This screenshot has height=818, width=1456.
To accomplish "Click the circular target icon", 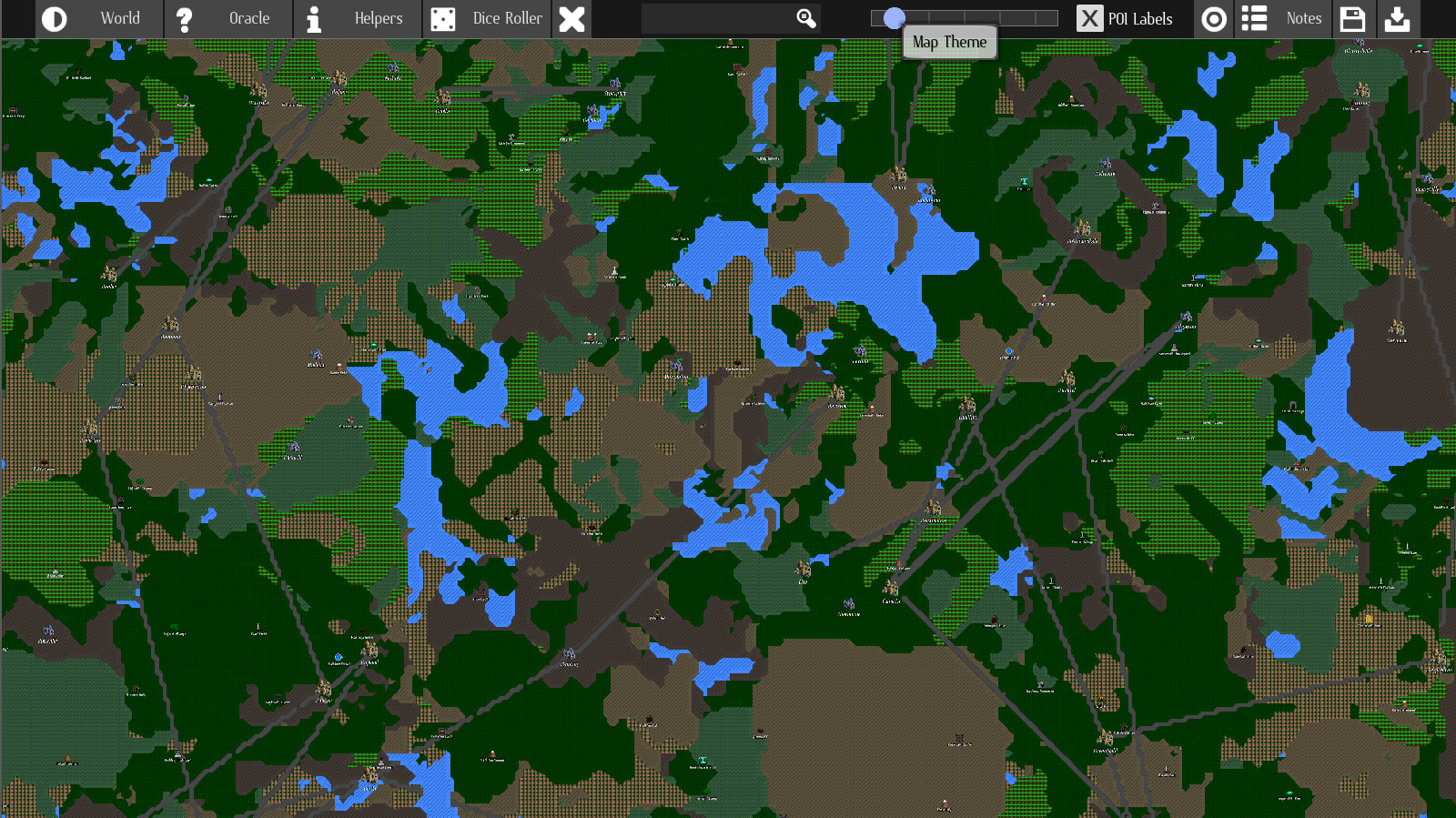I will click(x=1214, y=19).
